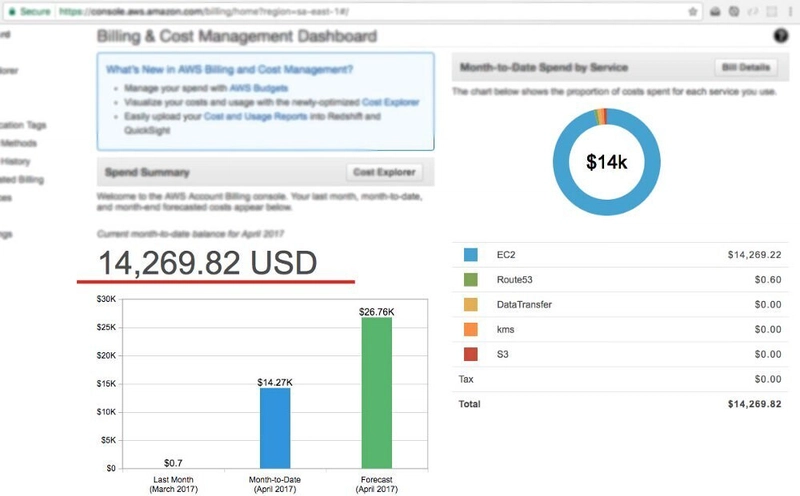Click the blue EC2 legend swatch

click(x=470, y=255)
